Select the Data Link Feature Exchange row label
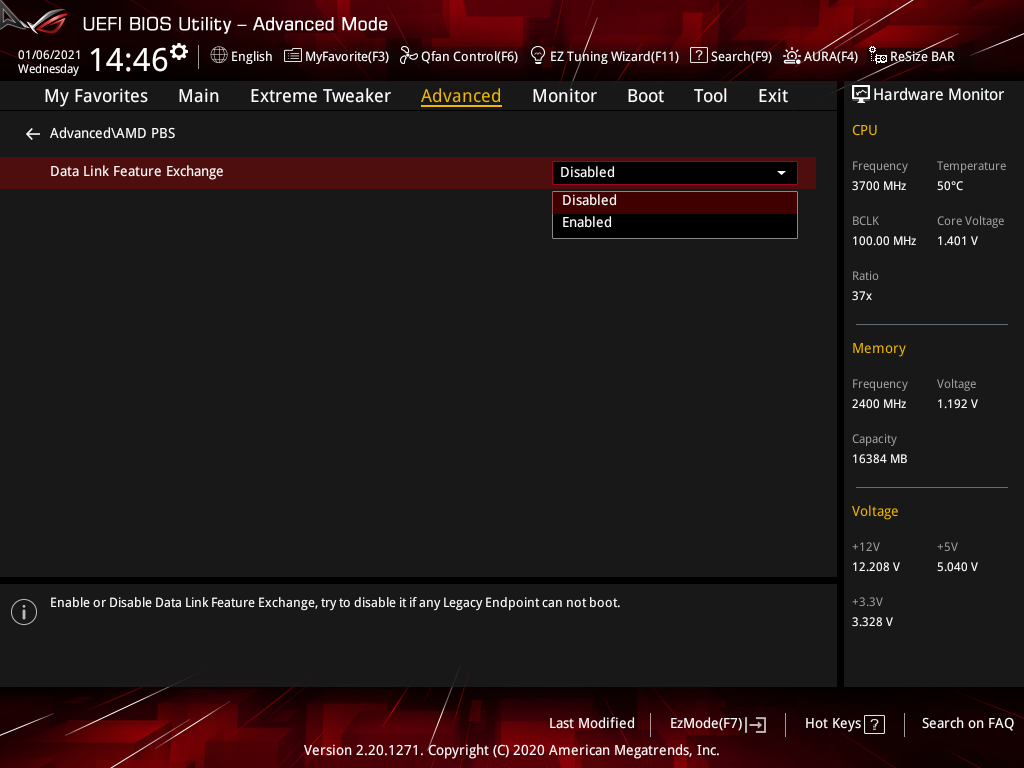The image size is (1024, 768). pyautogui.click(x=136, y=172)
